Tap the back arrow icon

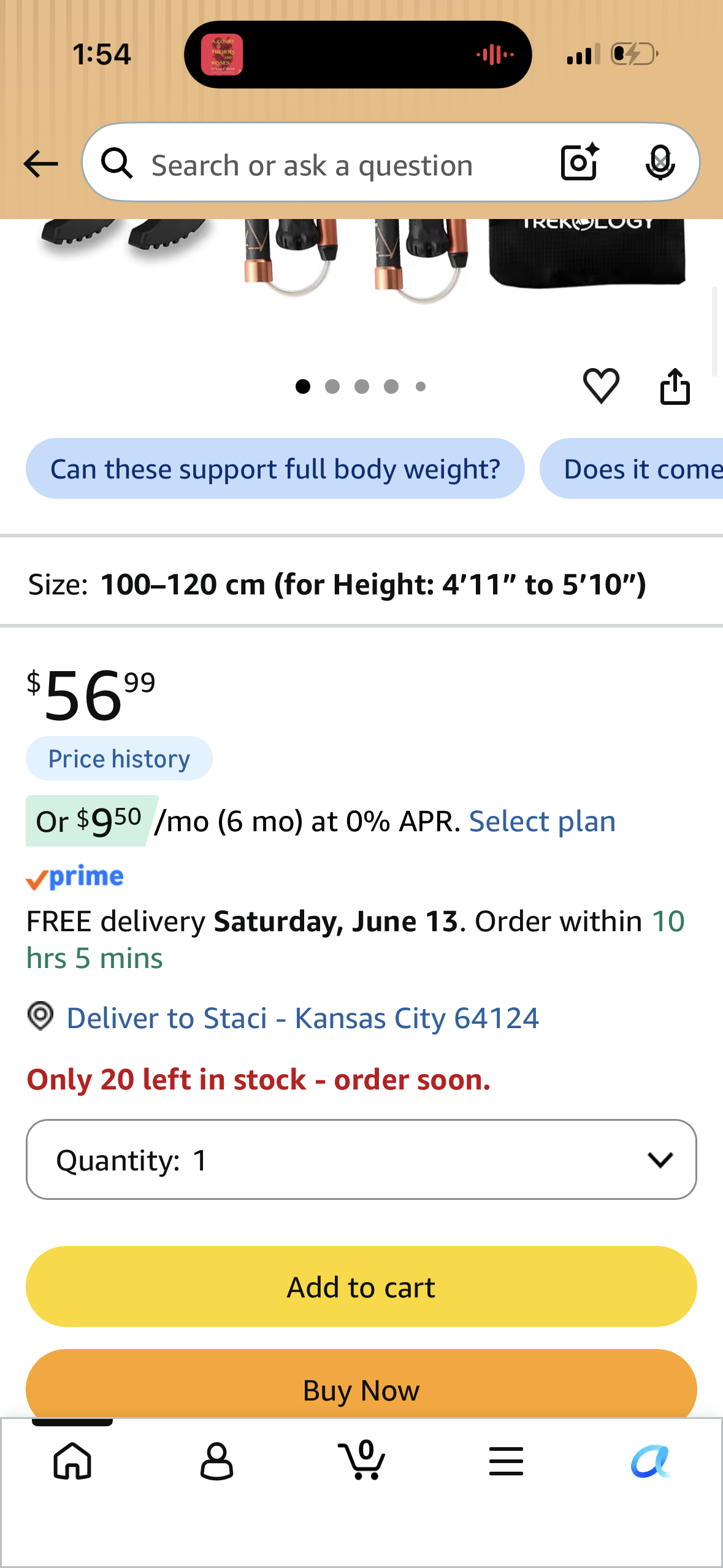tap(40, 164)
